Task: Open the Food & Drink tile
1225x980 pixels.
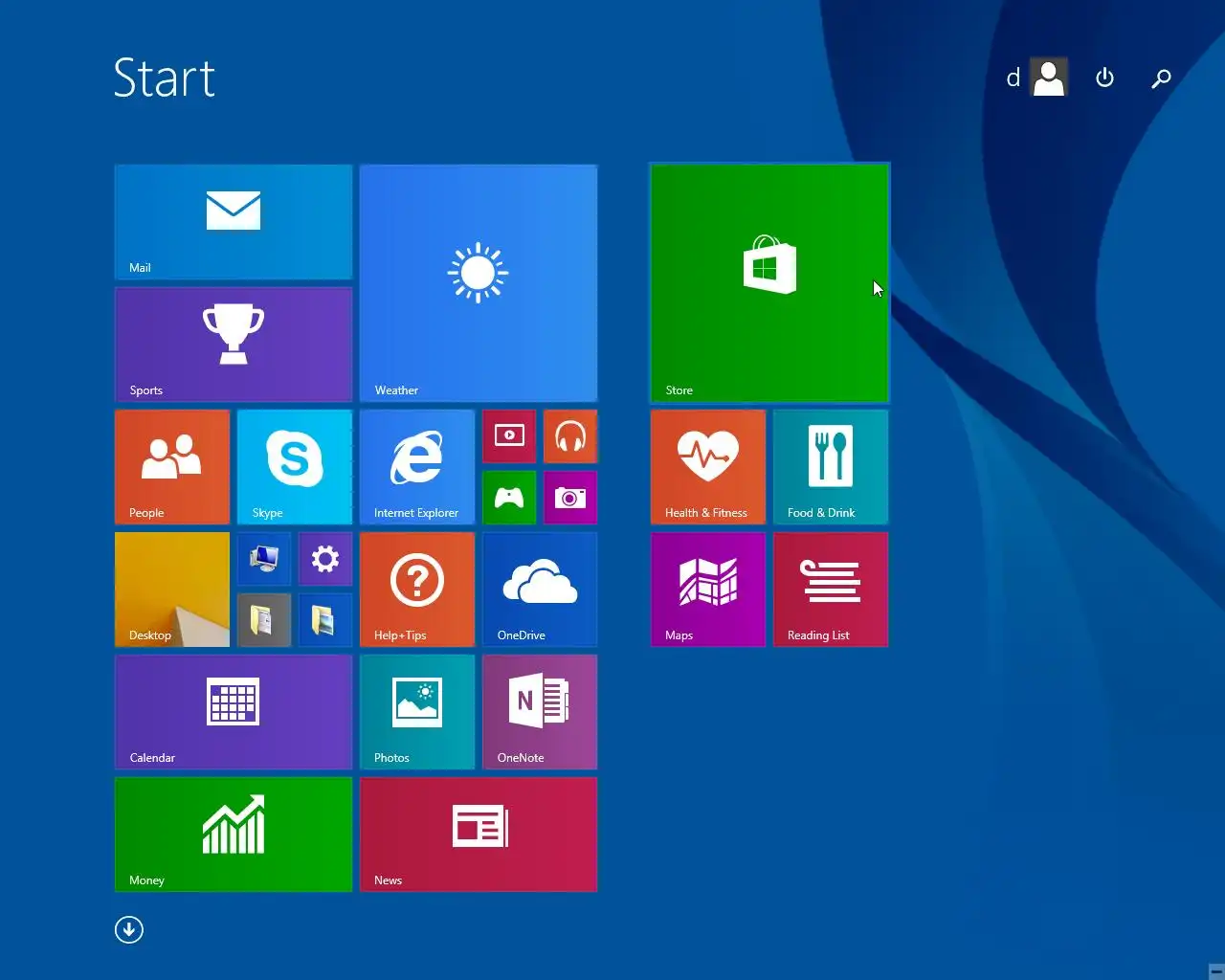Action: coord(831,467)
